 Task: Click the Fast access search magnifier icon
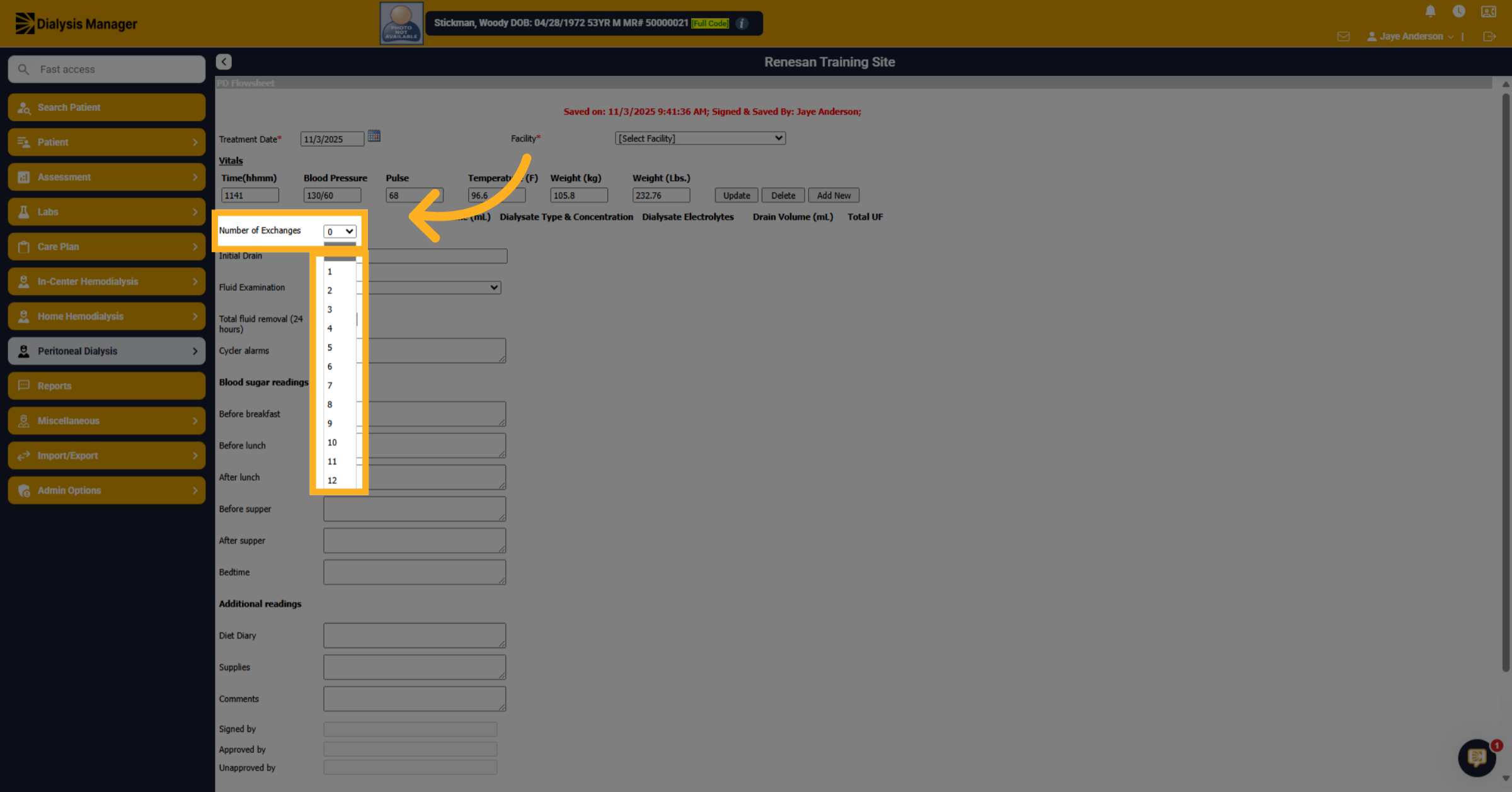(23, 69)
